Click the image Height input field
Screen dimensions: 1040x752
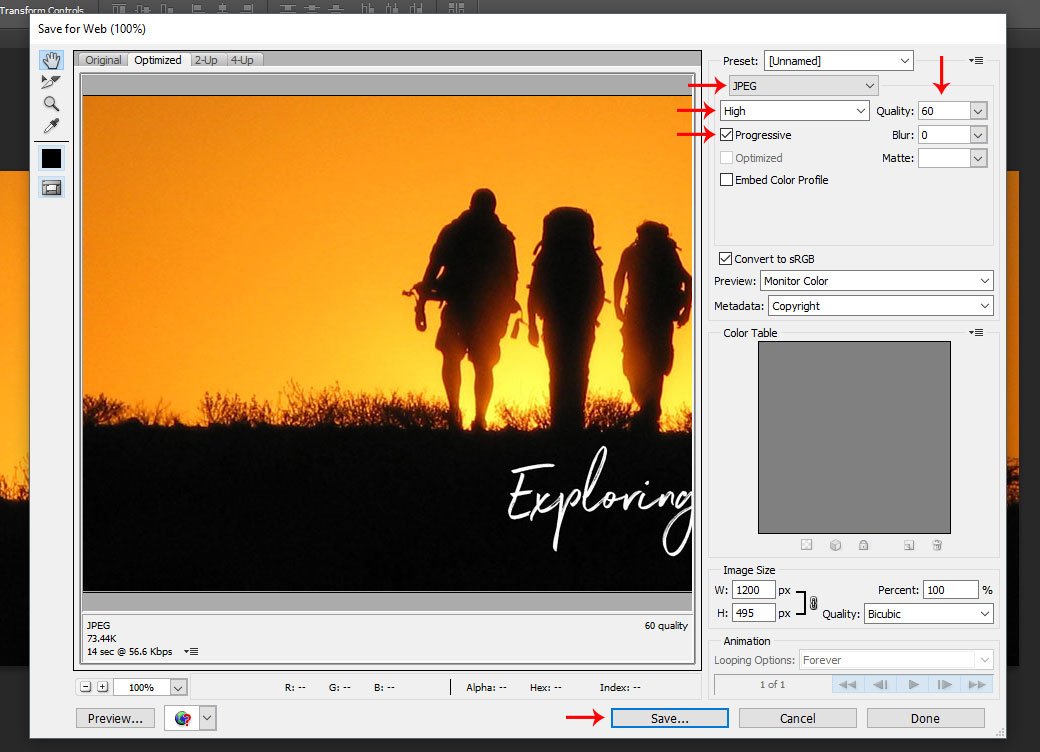click(x=754, y=613)
